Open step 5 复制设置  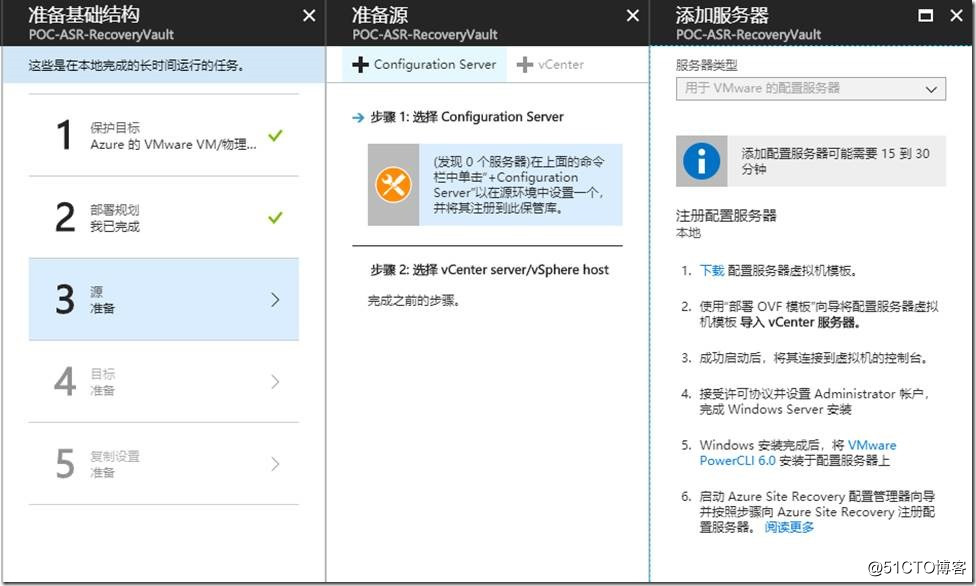coord(164,464)
